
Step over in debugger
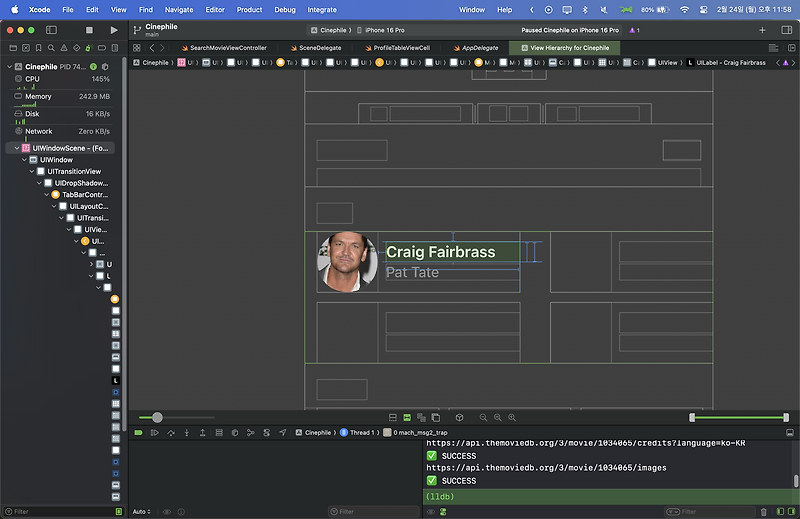[x=171, y=433]
